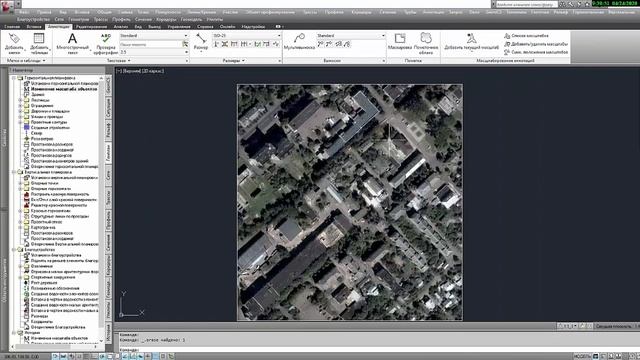Click the UCS axis icon in viewport
640x360 pixels.
pos(131,304)
